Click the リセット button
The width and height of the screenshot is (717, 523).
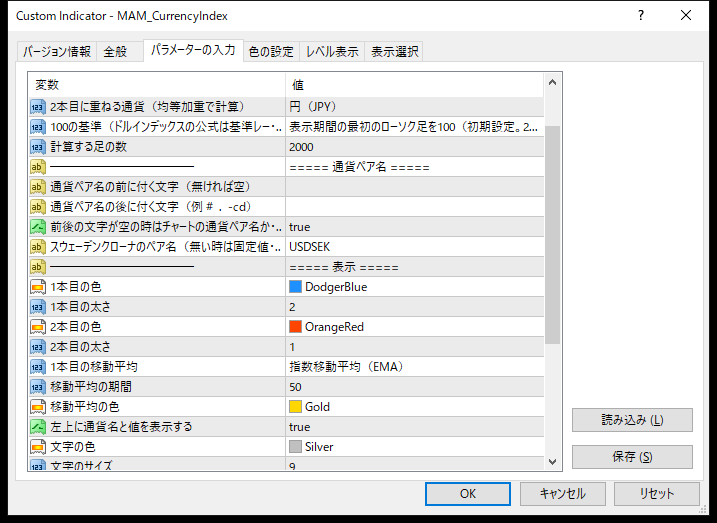[x=657, y=494]
